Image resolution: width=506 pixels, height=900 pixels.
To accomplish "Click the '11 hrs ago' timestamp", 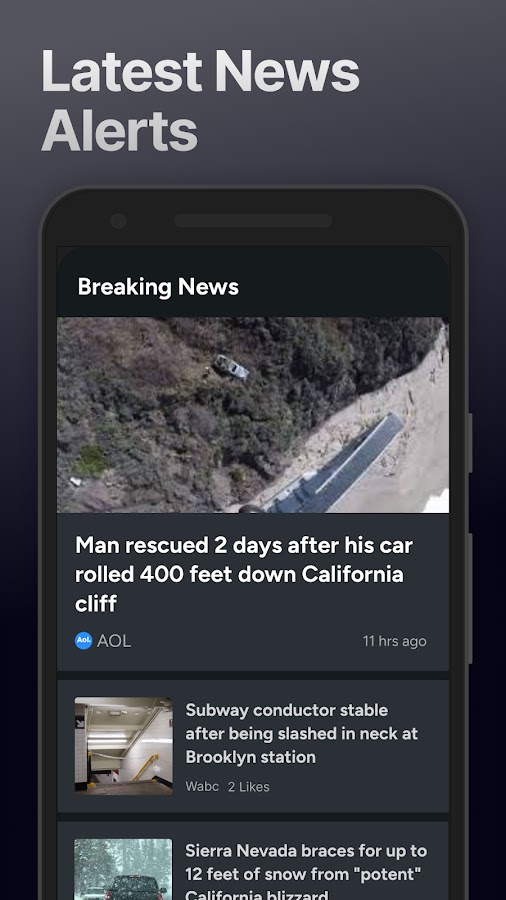I will click(x=395, y=641).
